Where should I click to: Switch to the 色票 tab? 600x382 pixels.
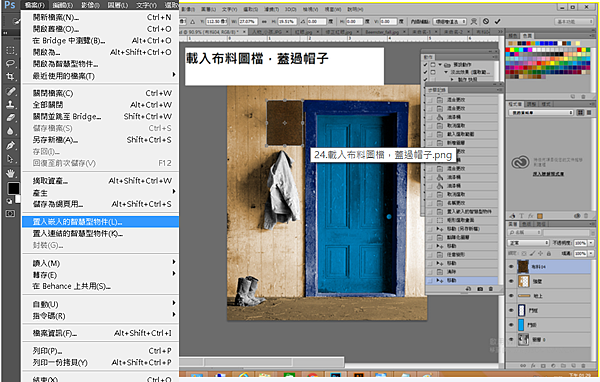pyautogui.click(x=527, y=36)
